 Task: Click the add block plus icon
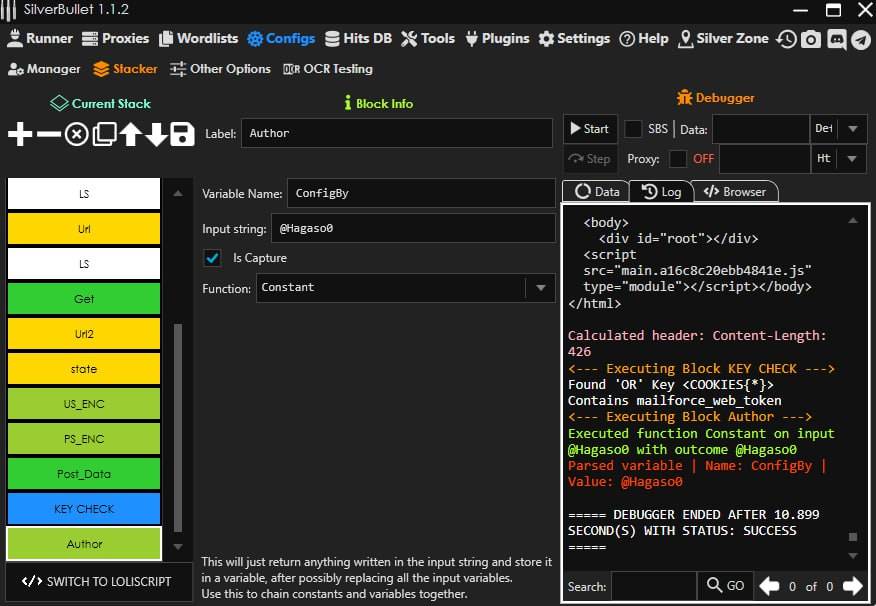(20, 134)
